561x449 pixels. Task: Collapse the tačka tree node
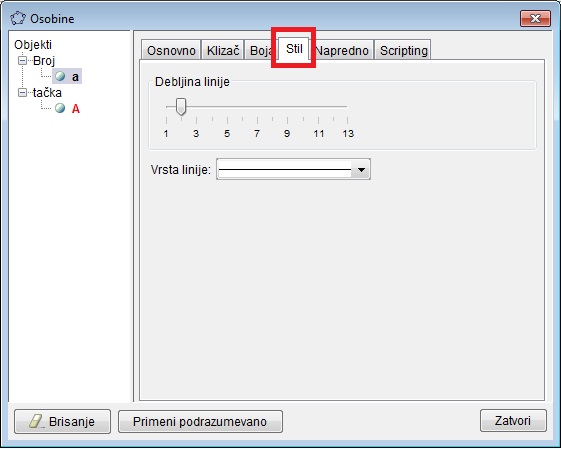[x=22, y=93]
